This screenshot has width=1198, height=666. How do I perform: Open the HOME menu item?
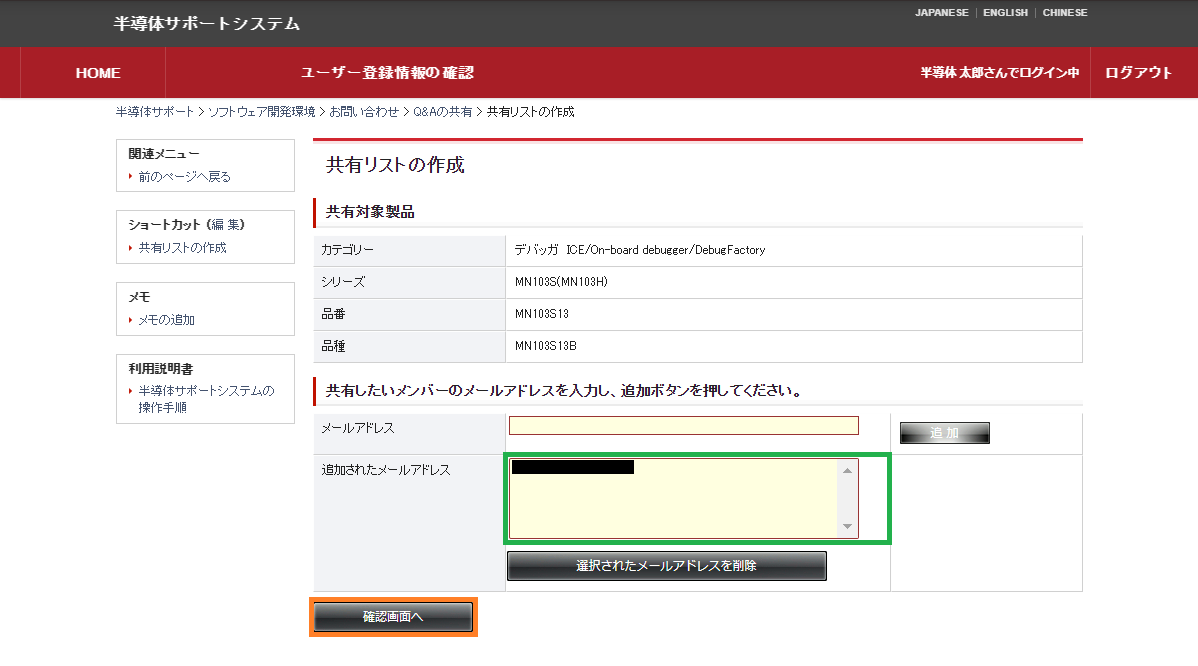click(x=98, y=73)
